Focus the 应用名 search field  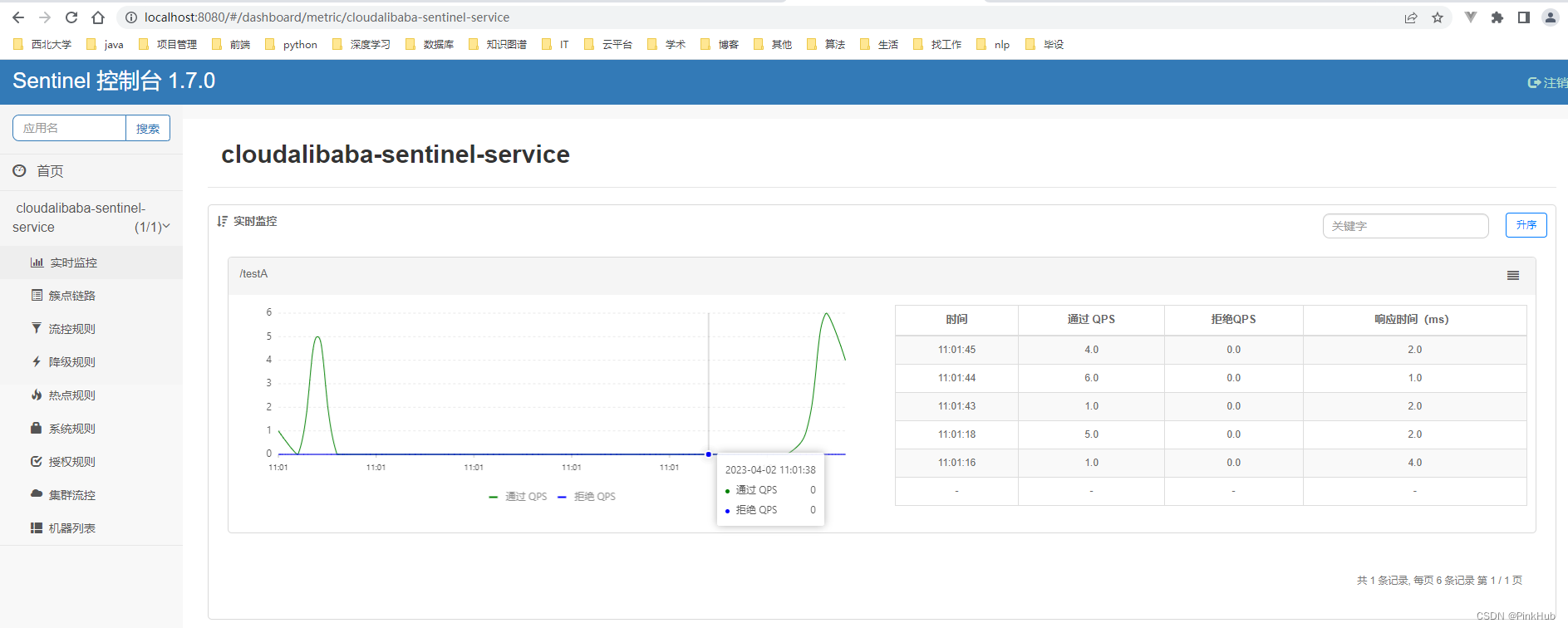pyautogui.click(x=70, y=128)
